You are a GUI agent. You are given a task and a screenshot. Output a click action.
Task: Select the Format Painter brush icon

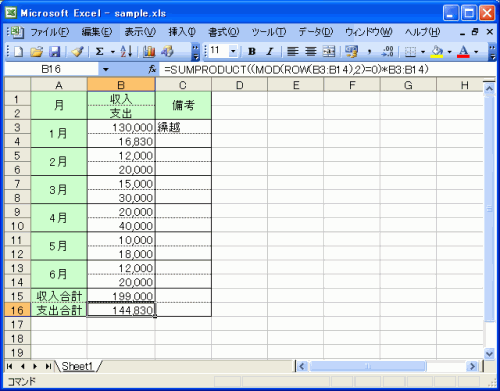[x=77, y=52]
